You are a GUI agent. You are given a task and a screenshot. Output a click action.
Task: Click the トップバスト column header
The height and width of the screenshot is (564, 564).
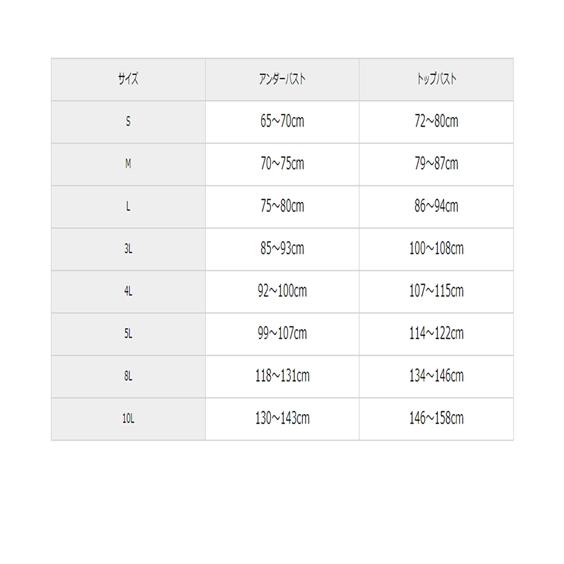pos(436,79)
